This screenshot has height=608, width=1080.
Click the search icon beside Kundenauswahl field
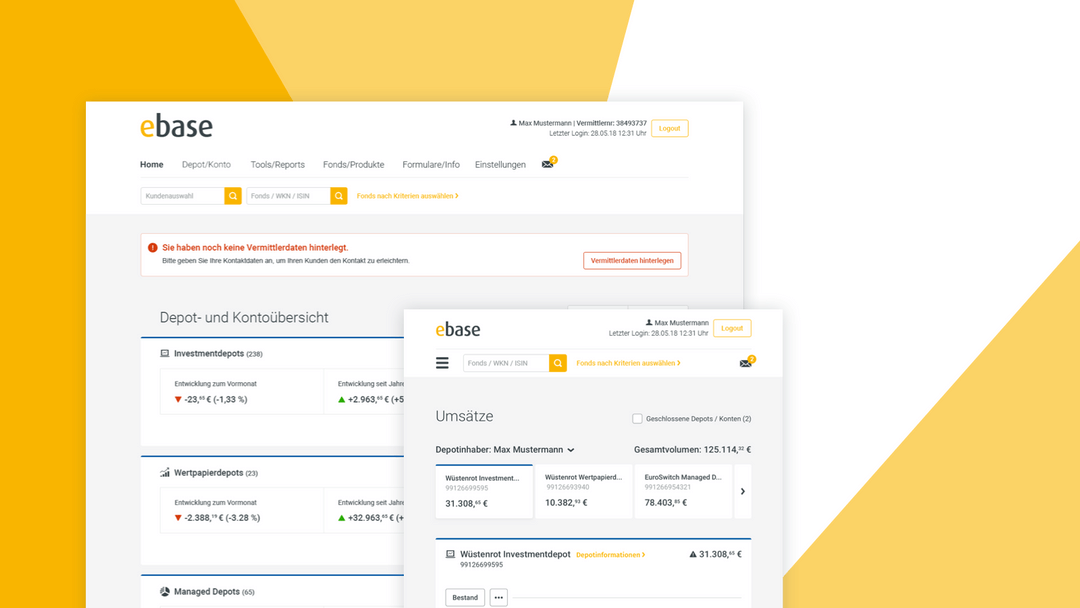tap(233, 196)
